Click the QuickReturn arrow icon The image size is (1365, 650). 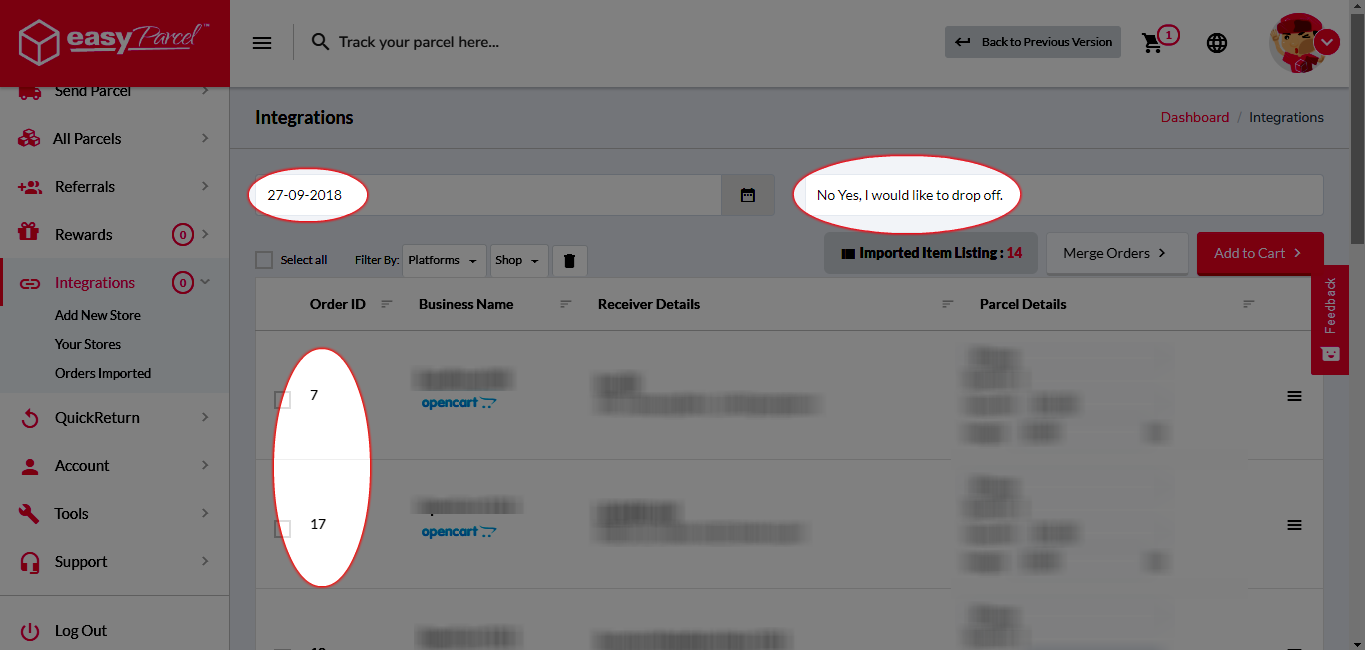(29, 418)
